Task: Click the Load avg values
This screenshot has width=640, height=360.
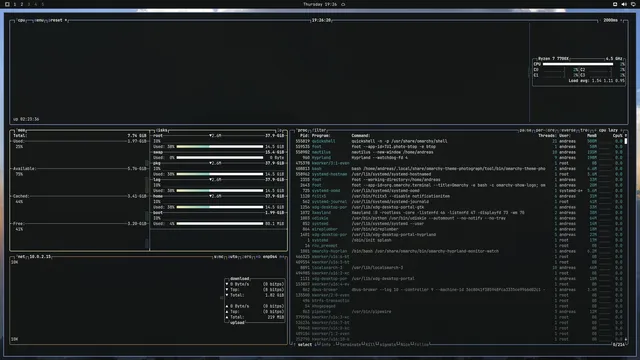Action: point(609,81)
